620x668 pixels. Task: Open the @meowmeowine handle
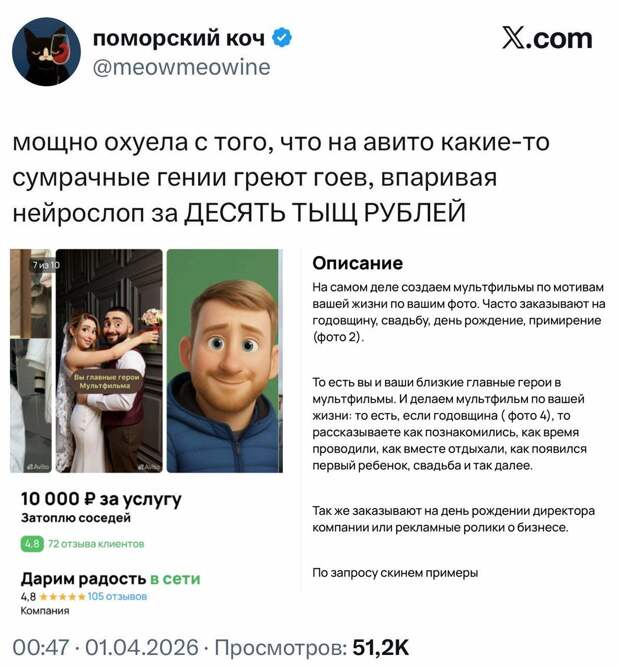coord(181,67)
